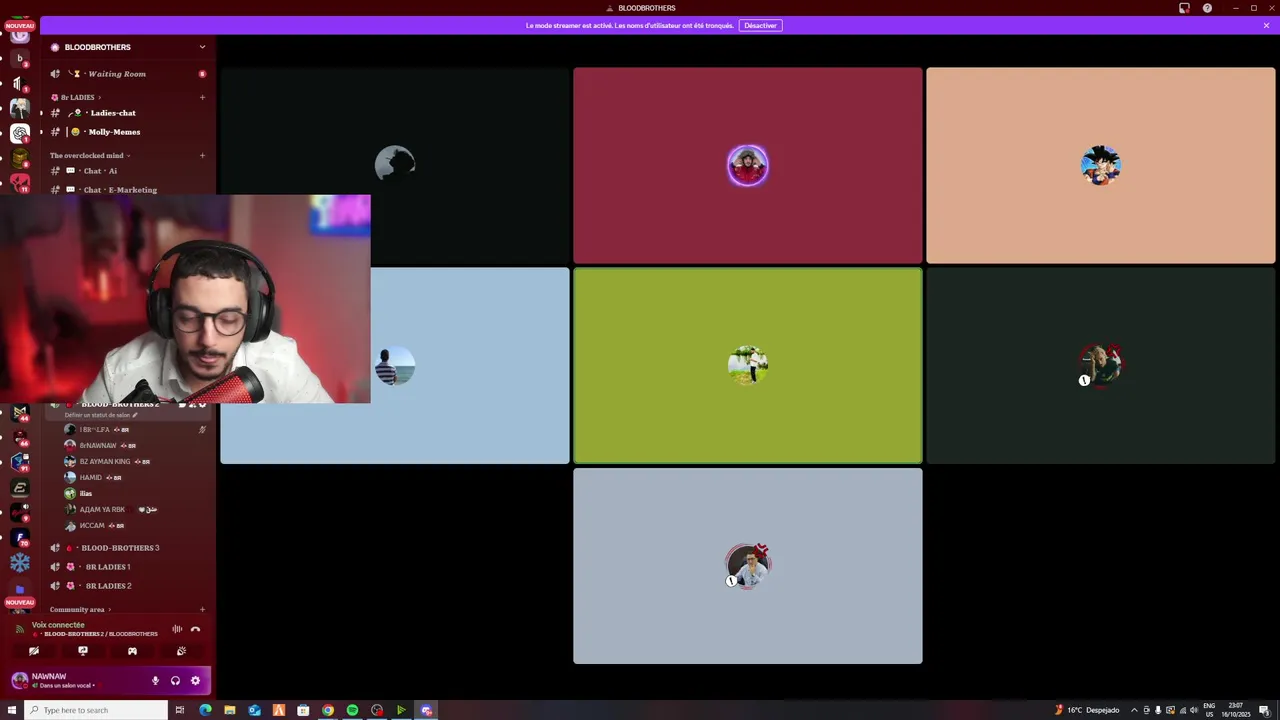Show hidden system tray icons
This screenshot has height=720, width=1280.
(1134, 710)
